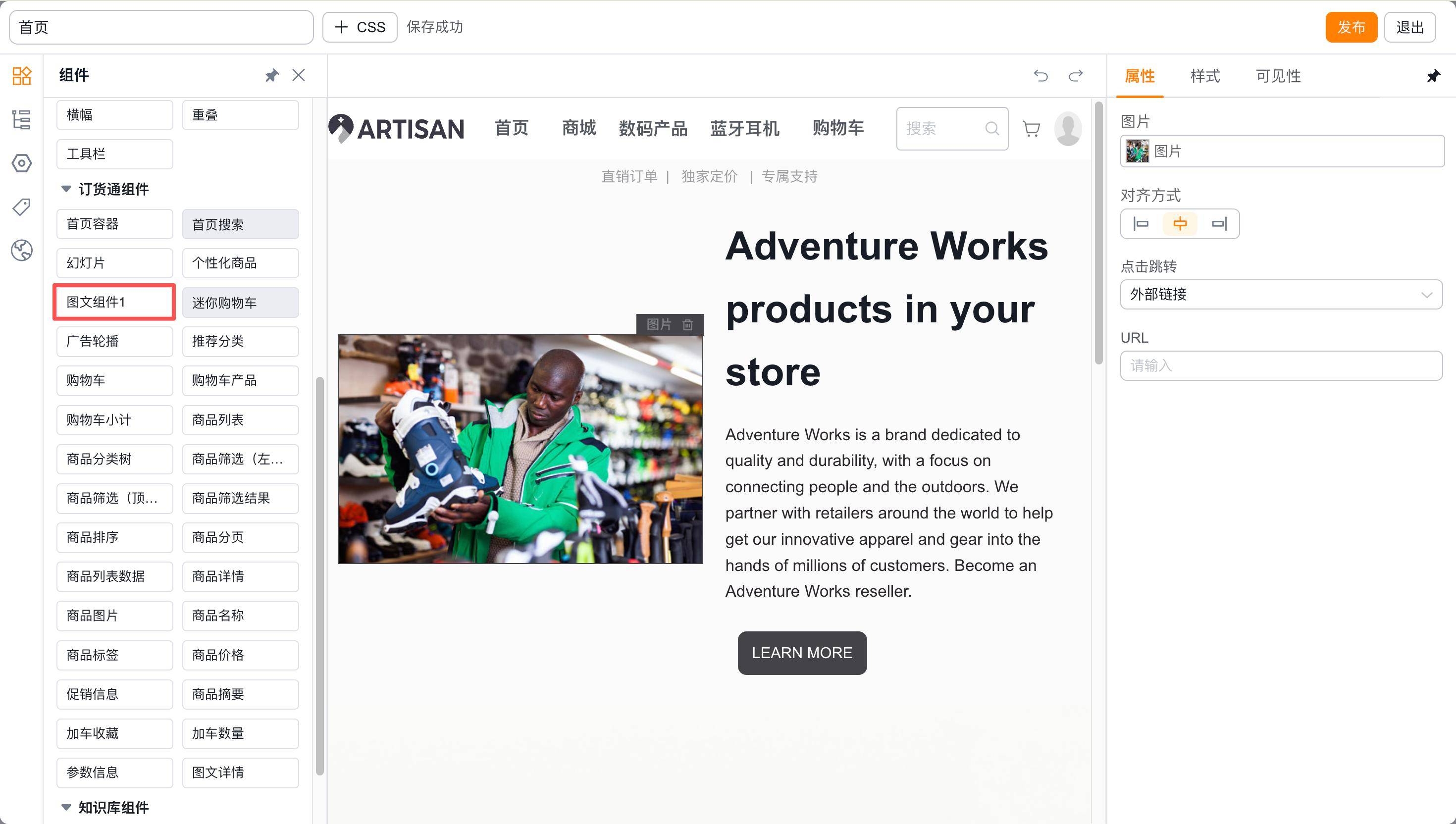1456x824 pixels.
Task: Switch to the 样式 tab
Action: 1205,76
